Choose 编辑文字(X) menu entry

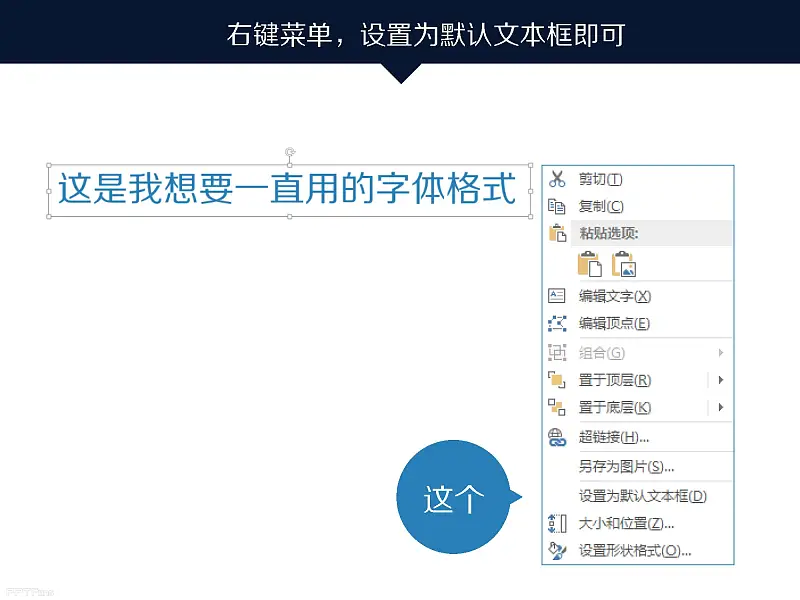tap(638, 296)
